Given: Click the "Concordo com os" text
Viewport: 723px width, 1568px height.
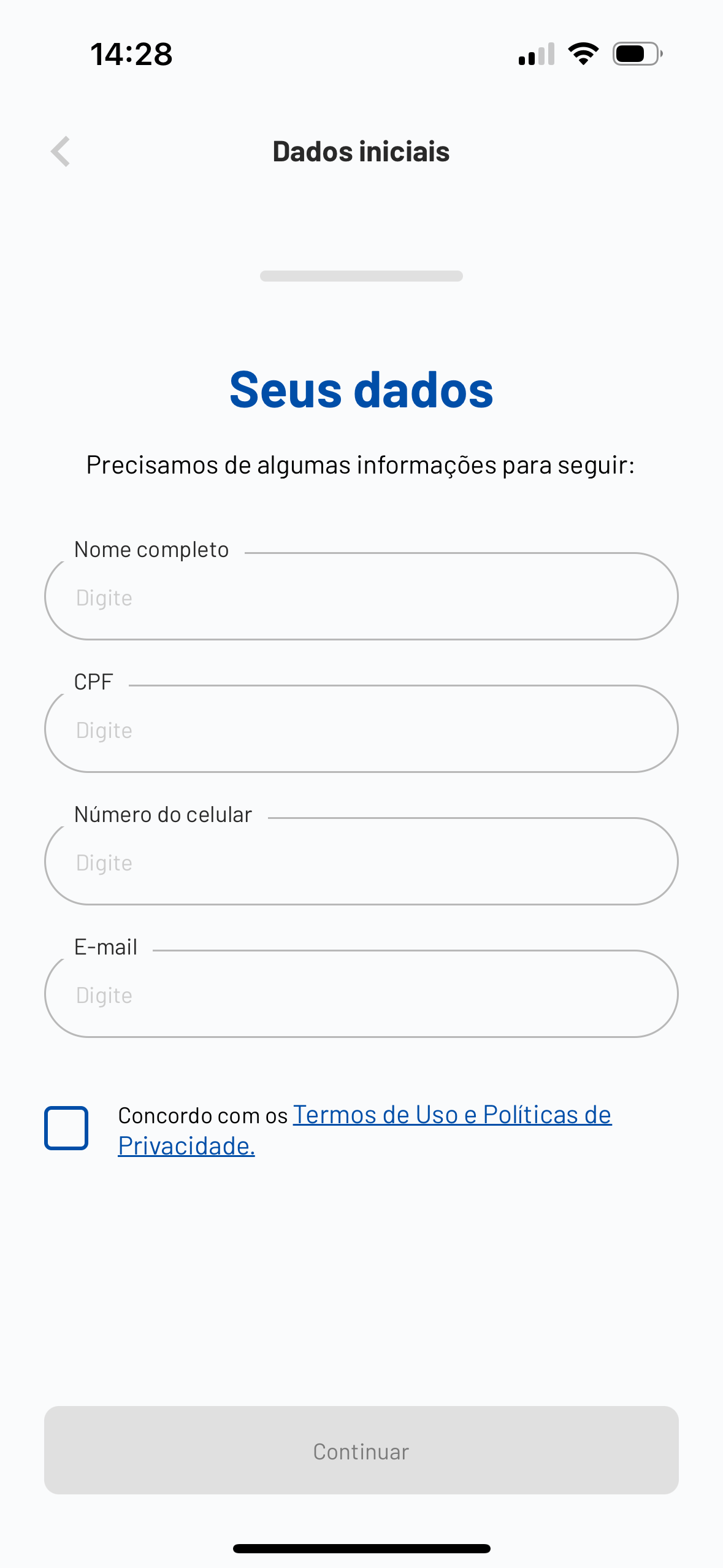Looking at the screenshot, I should (x=202, y=1115).
